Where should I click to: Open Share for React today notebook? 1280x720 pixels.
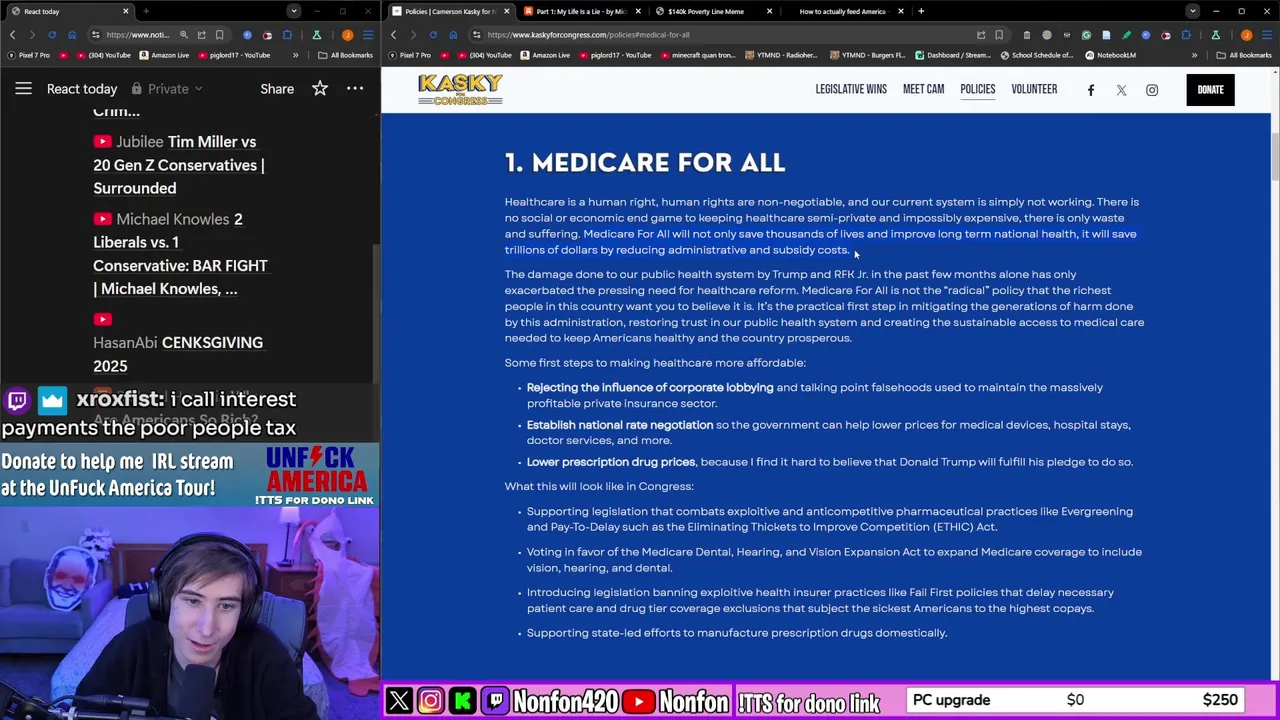277,89
